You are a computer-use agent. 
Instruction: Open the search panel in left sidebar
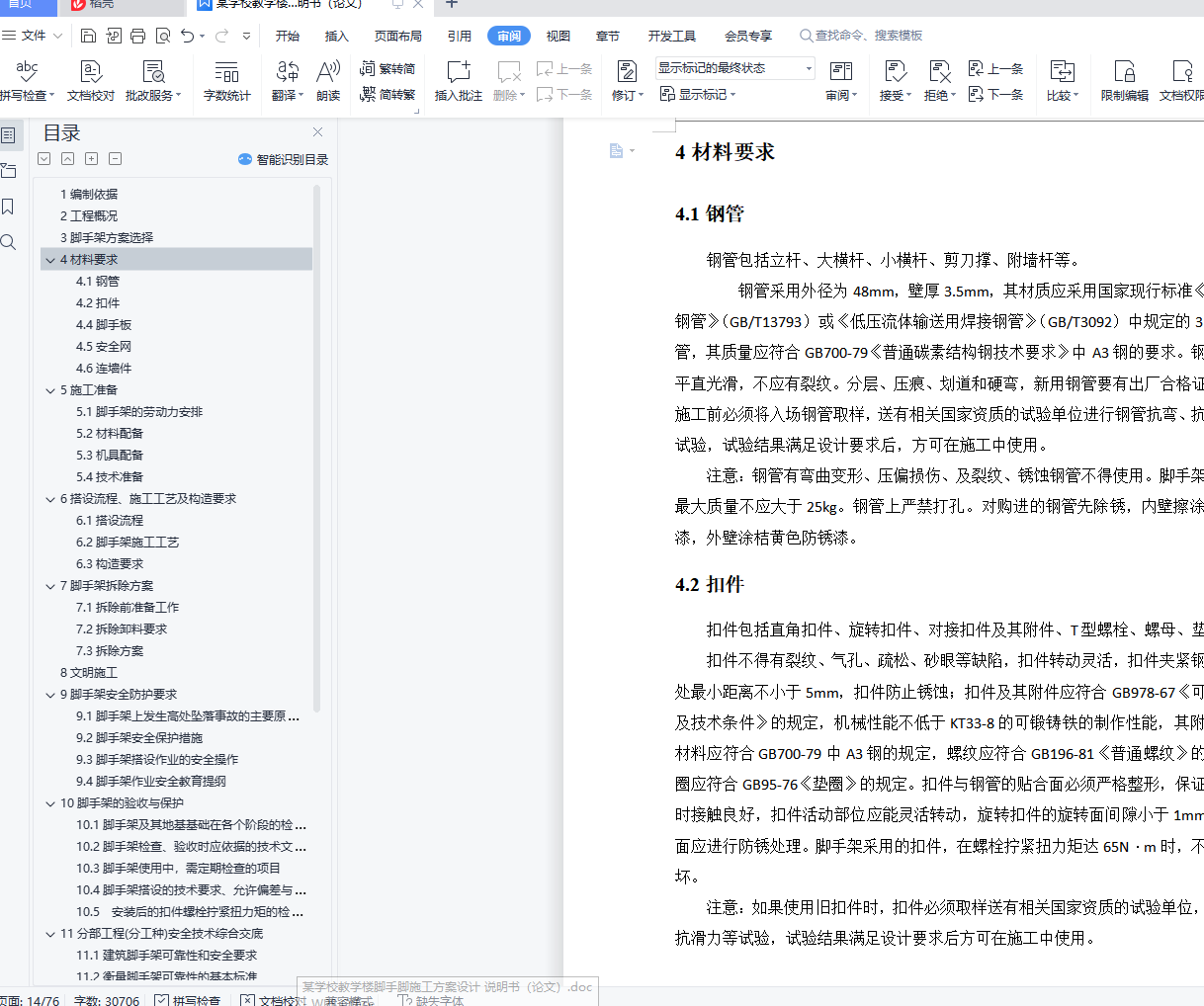[x=9, y=242]
